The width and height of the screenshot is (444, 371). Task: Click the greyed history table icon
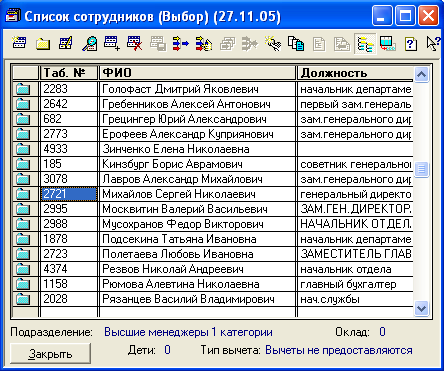coord(158,44)
